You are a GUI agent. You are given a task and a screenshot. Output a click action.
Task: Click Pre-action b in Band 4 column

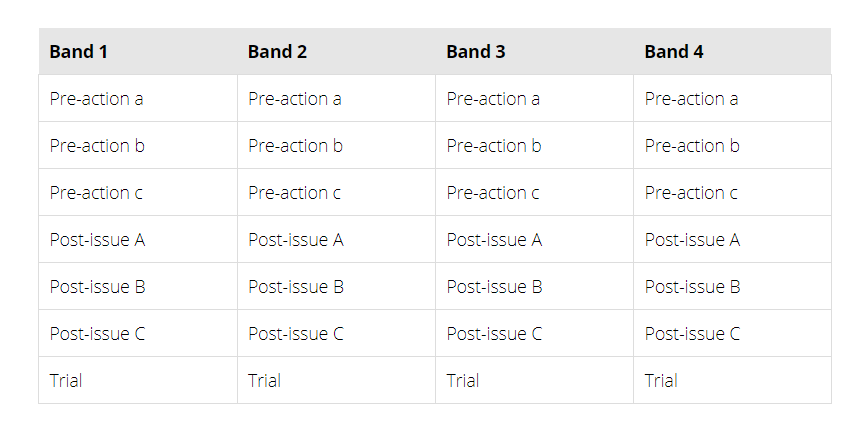coord(692,146)
